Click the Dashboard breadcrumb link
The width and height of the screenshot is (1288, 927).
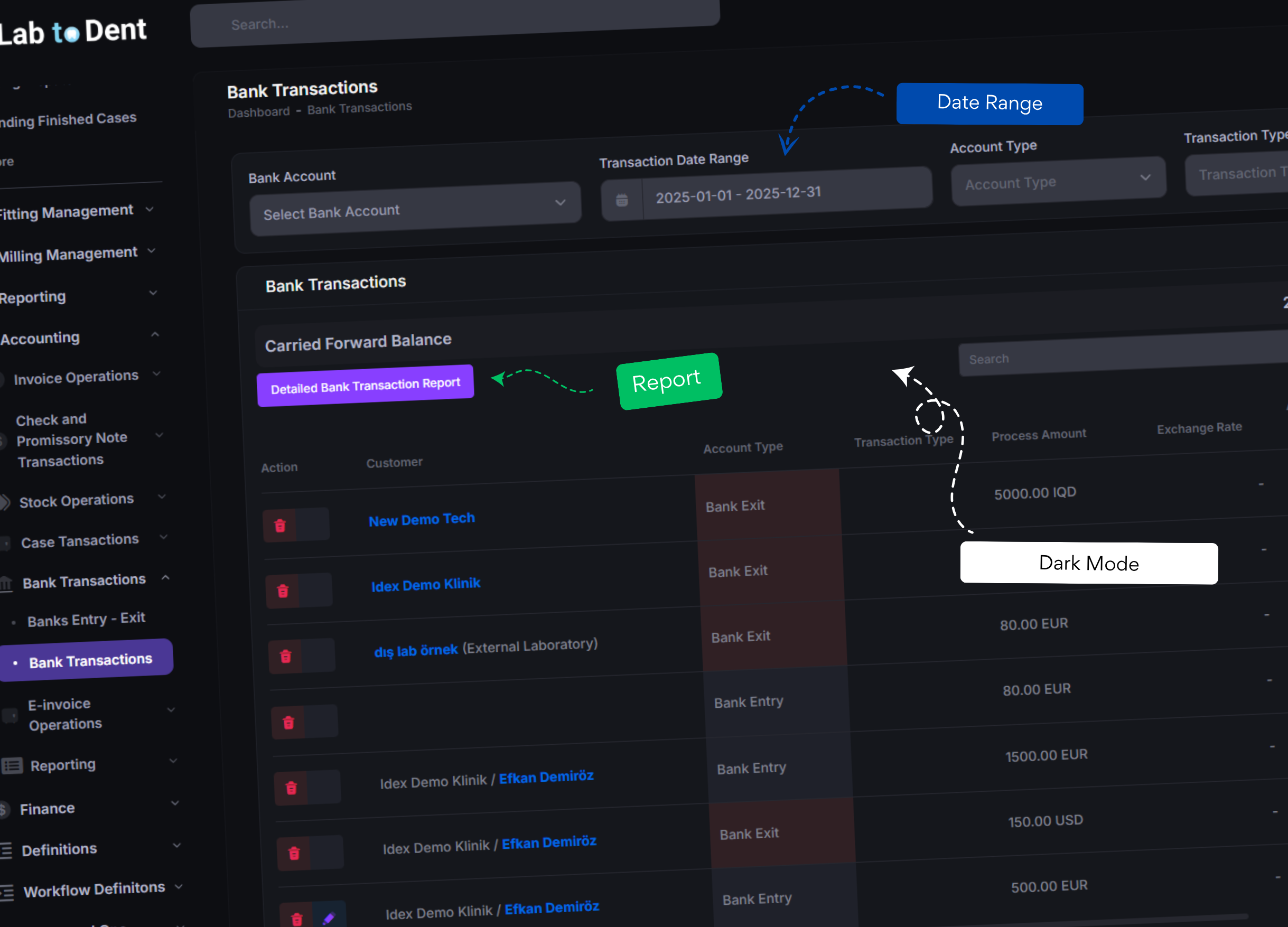[x=258, y=112]
